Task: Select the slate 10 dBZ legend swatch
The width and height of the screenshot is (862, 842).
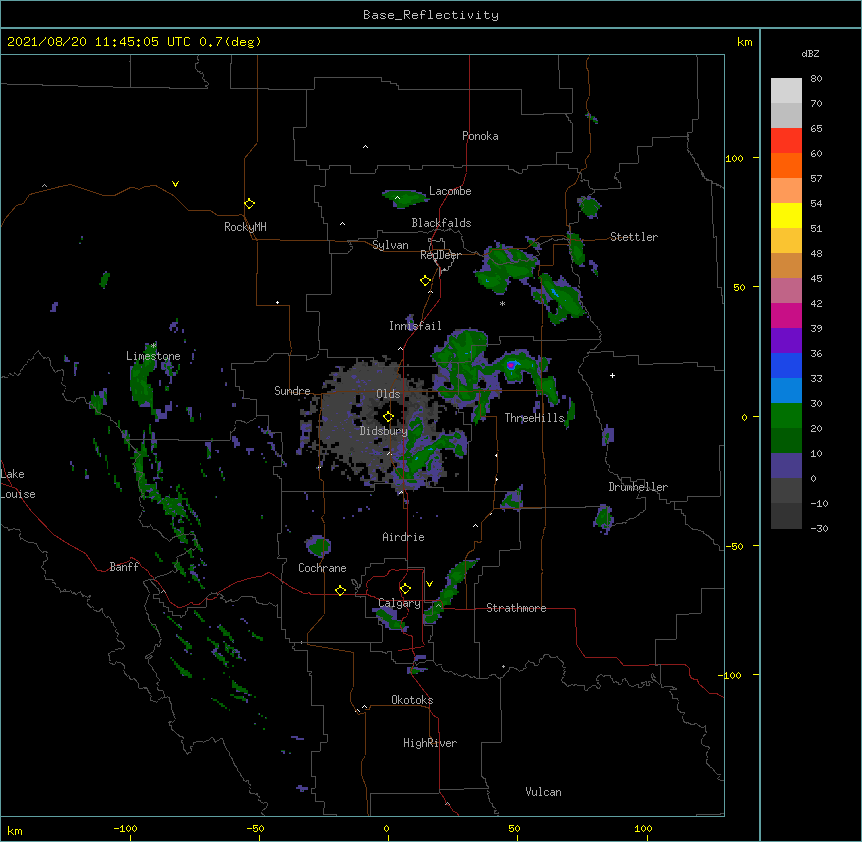Action: (x=786, y=466)
